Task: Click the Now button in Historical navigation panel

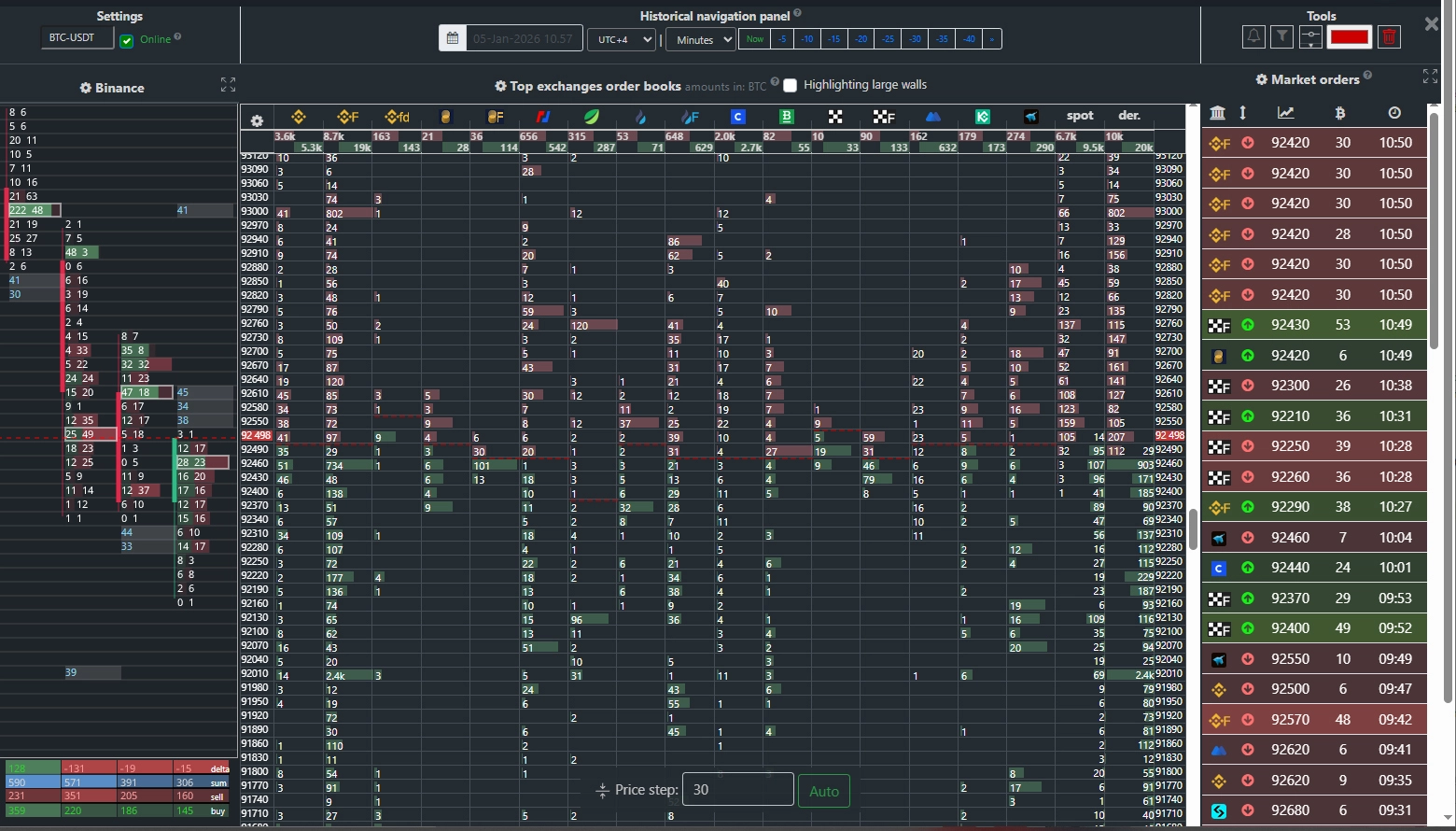Action: click(753, 39)
